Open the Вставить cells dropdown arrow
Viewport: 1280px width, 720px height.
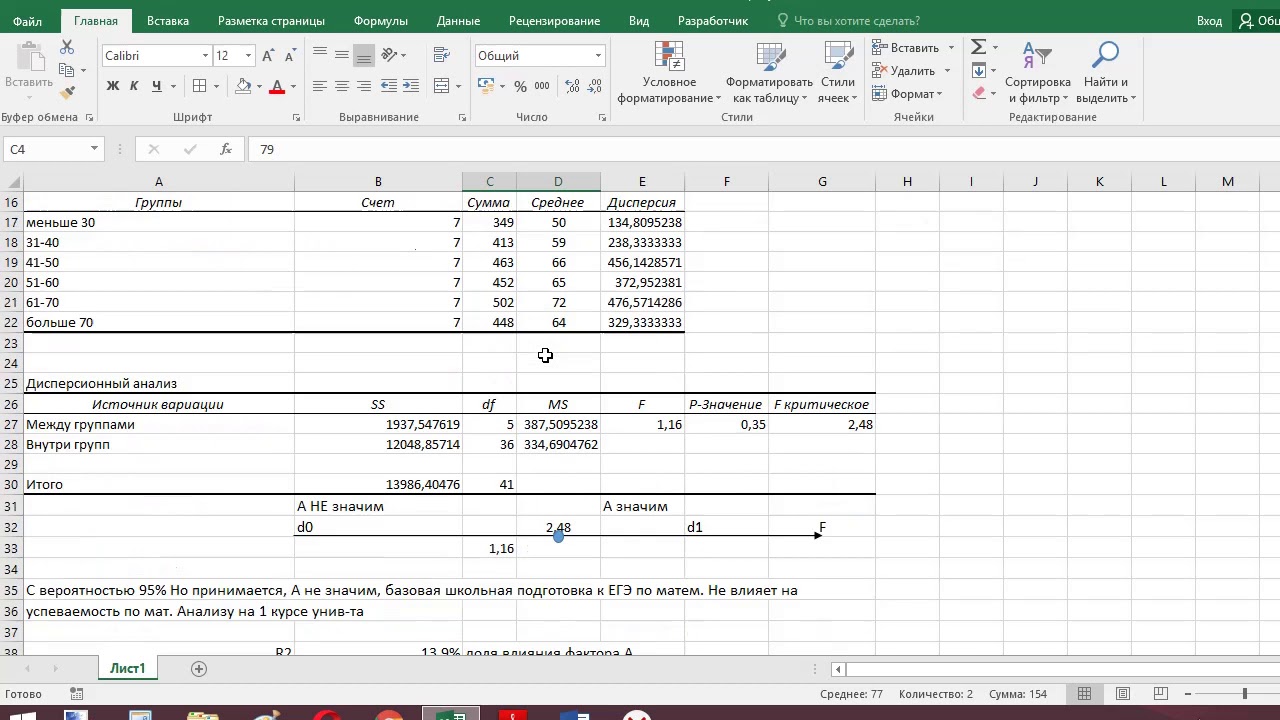point(951,47)
